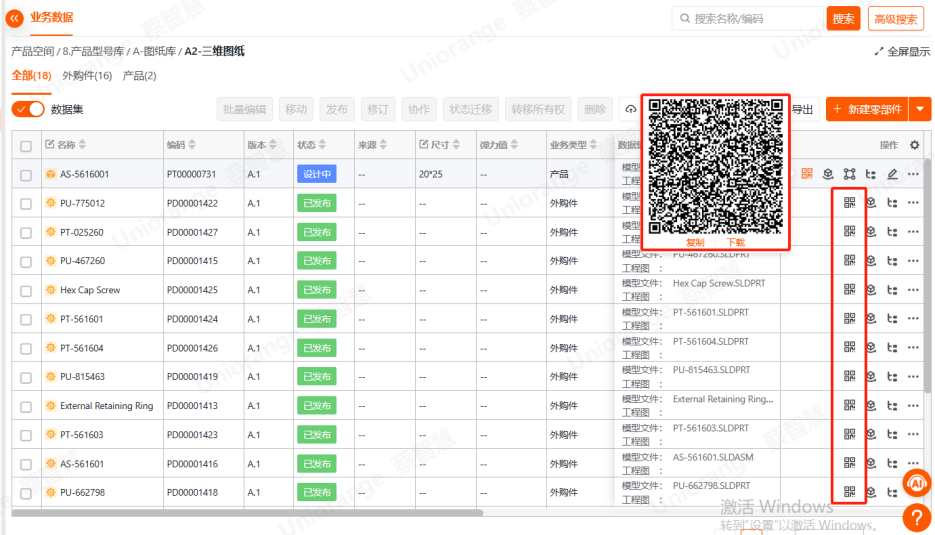
Task: Show QR code for PT-025260
Action: 849,231
